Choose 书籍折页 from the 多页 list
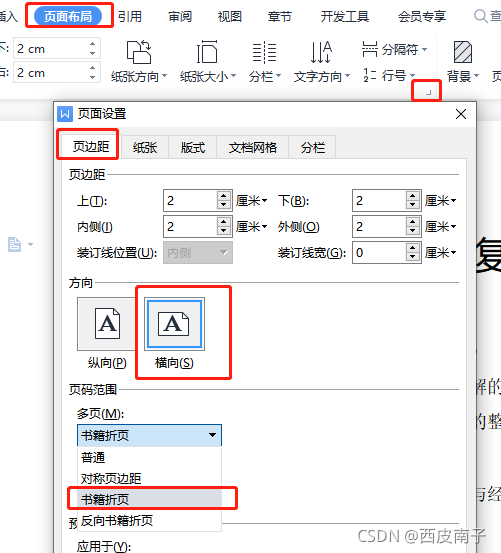 pyautogui.click(x=149, y=499)
